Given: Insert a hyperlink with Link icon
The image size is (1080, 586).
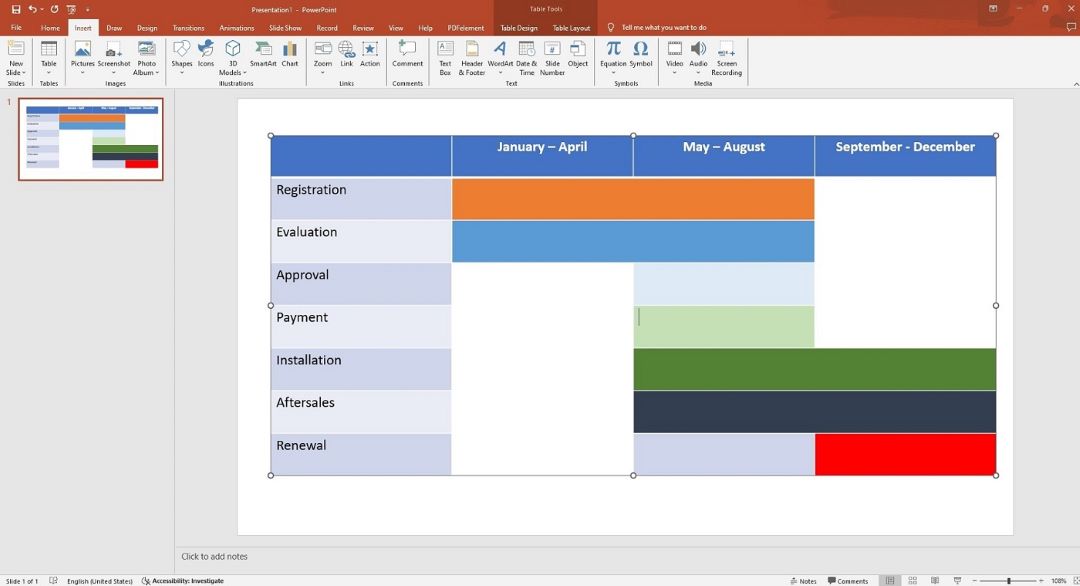Looking at the screenshot, I should (346, 49).
